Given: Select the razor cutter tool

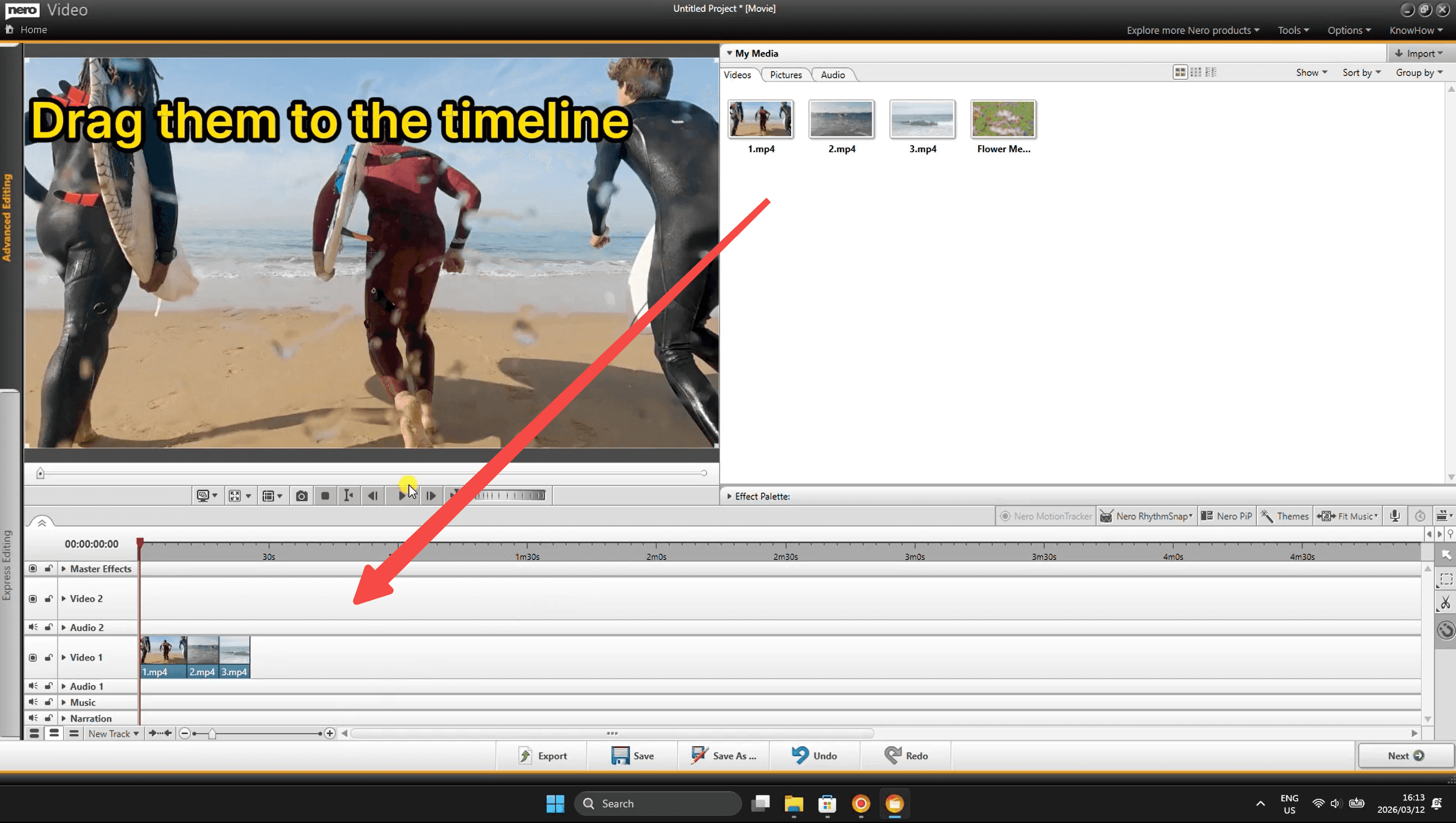Looking at the screenshot, I should [1445, 603].
